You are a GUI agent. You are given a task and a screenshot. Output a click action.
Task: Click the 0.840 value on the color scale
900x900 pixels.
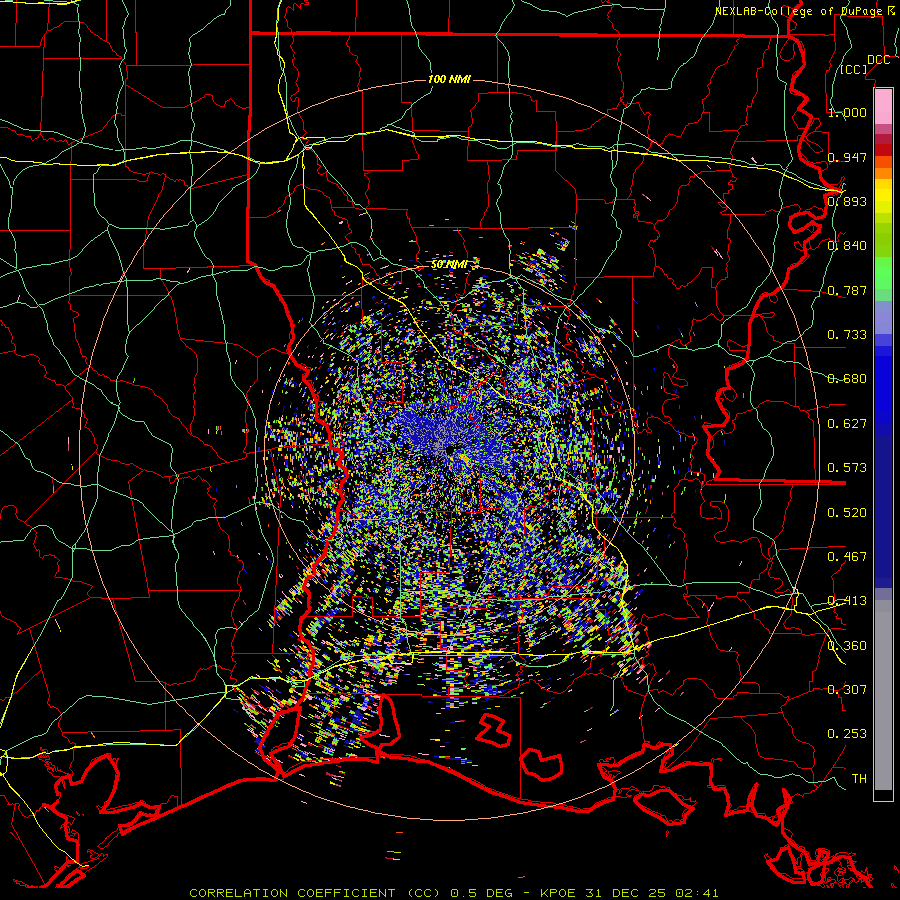coord(847,246)
